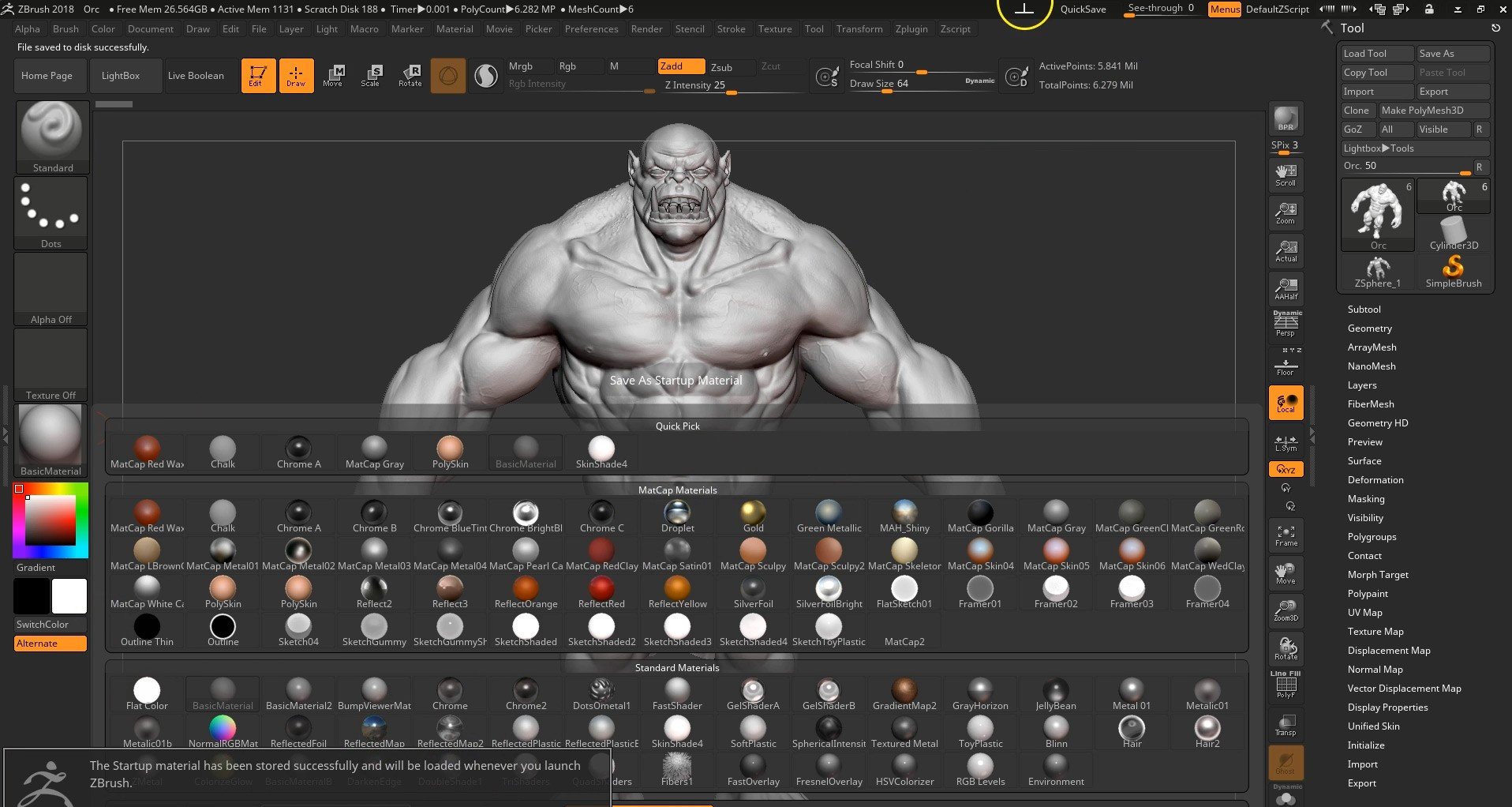Toggle the Mrgb paint mode
This screenshot has width=1512, height=807.
click(x=529, y=66)
